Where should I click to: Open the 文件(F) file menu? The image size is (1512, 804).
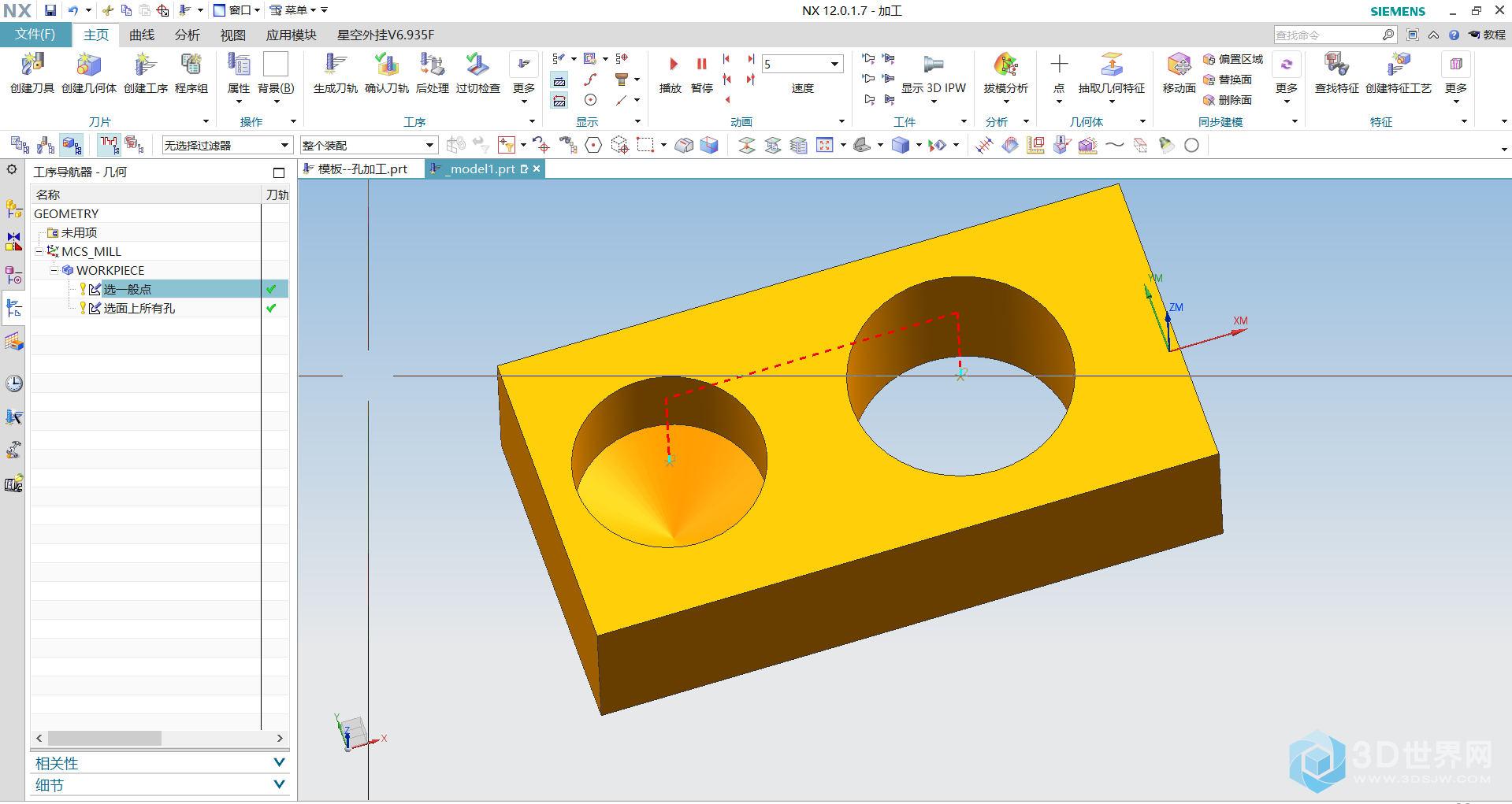35,35
